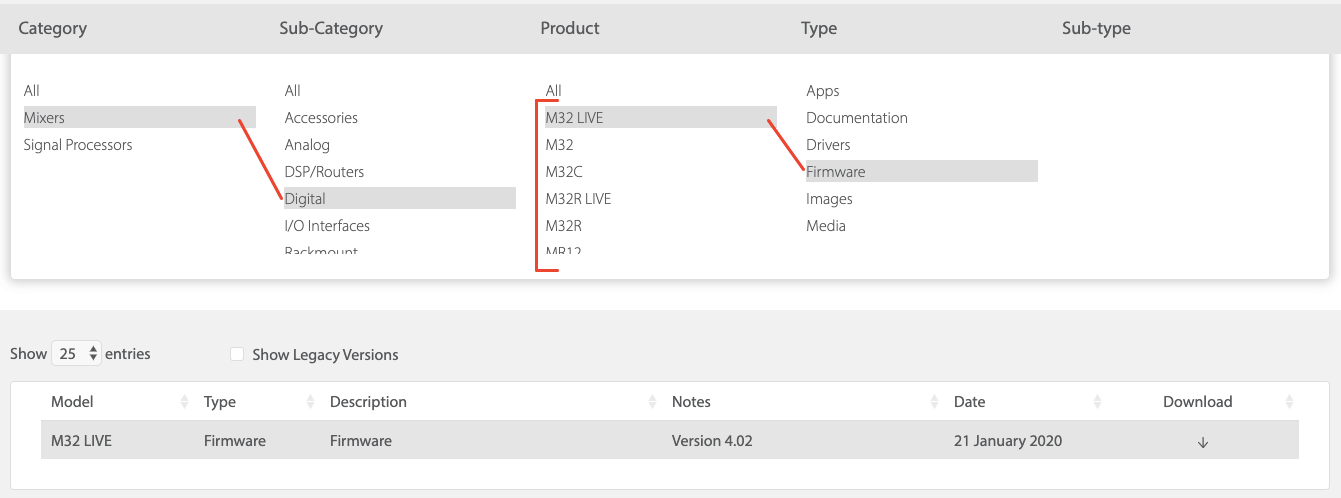Choose Accessories sub-category
Viewport: 1341px width, 498px height.
click(321, 118)
